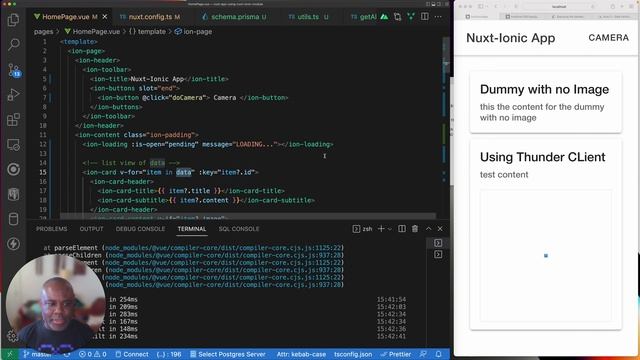Click Connect in the status bar
This screenshot has width=640, height=360.
[132, 354]
